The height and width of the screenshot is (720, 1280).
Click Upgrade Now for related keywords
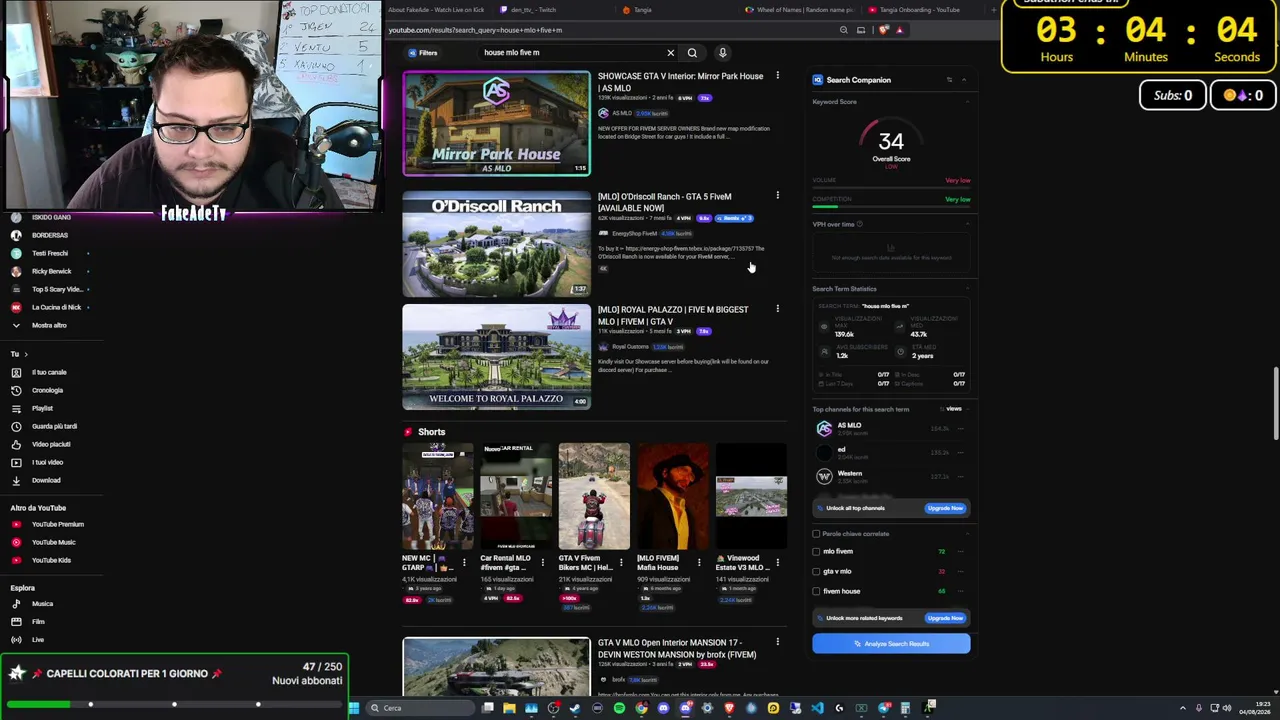pyautogui.click(x=945, y=618)
